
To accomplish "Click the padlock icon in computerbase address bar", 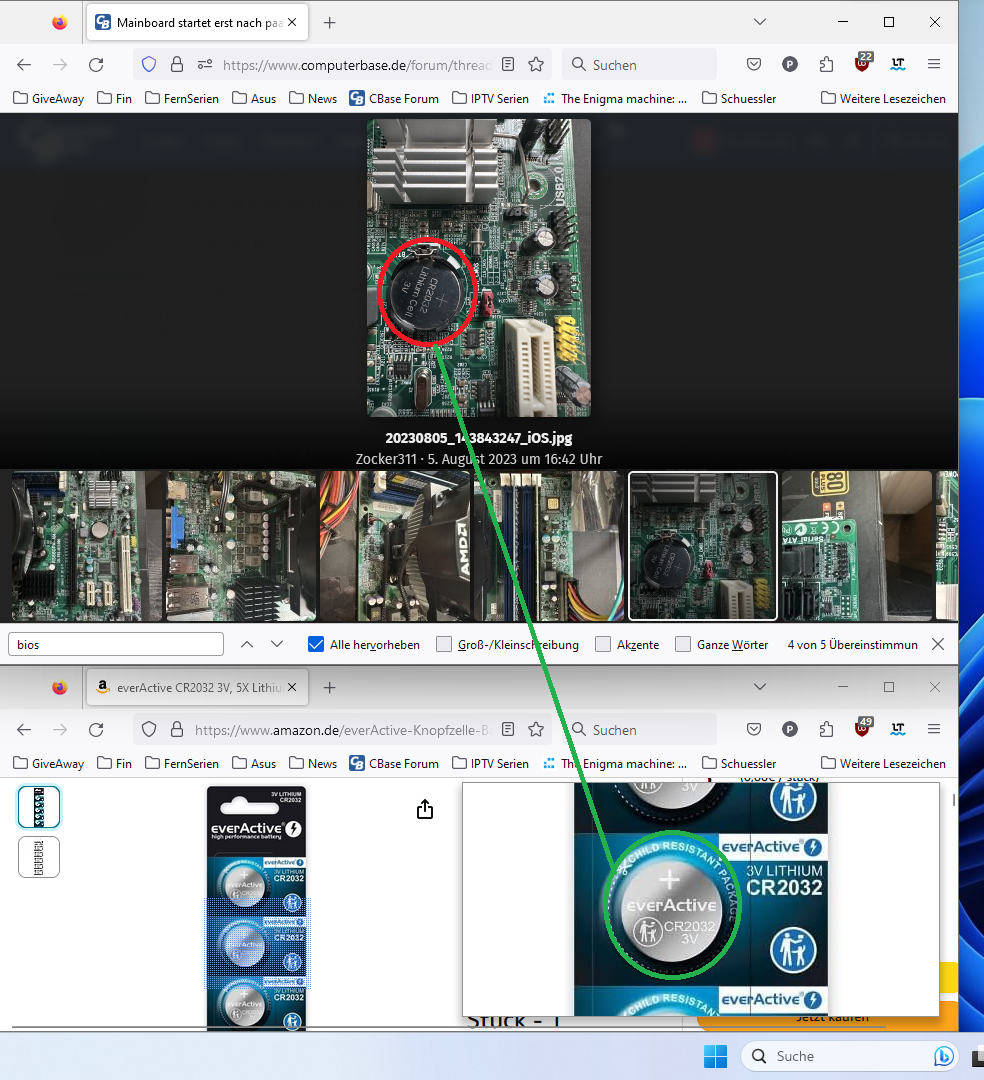I will pos(177,65).
